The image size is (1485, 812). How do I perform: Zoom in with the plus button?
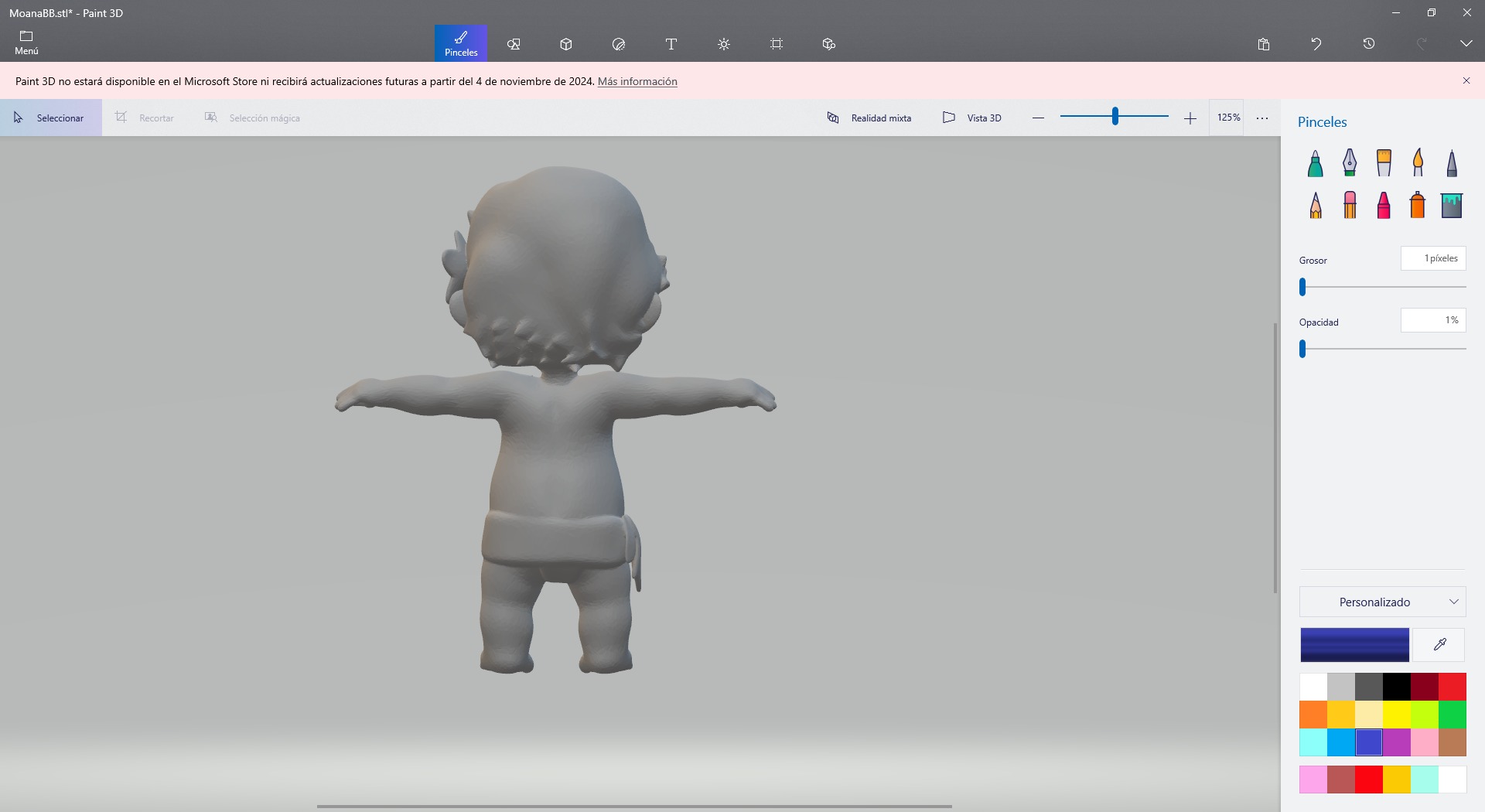[1190, 118]
